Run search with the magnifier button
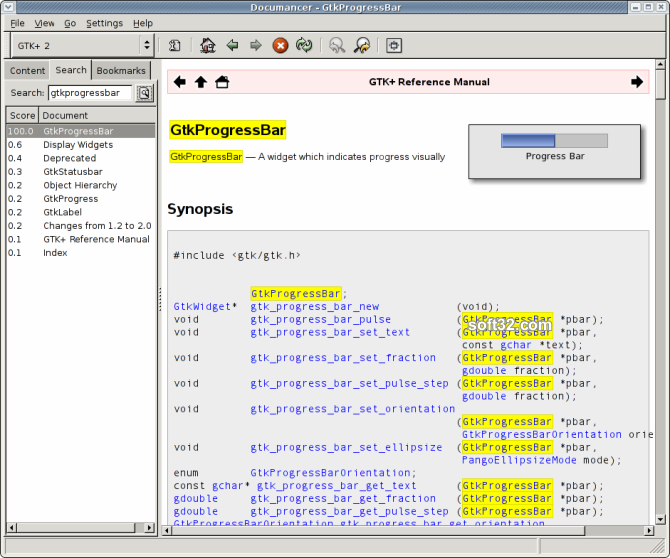Screen dimensions: 670x558 tap(144, 93)
